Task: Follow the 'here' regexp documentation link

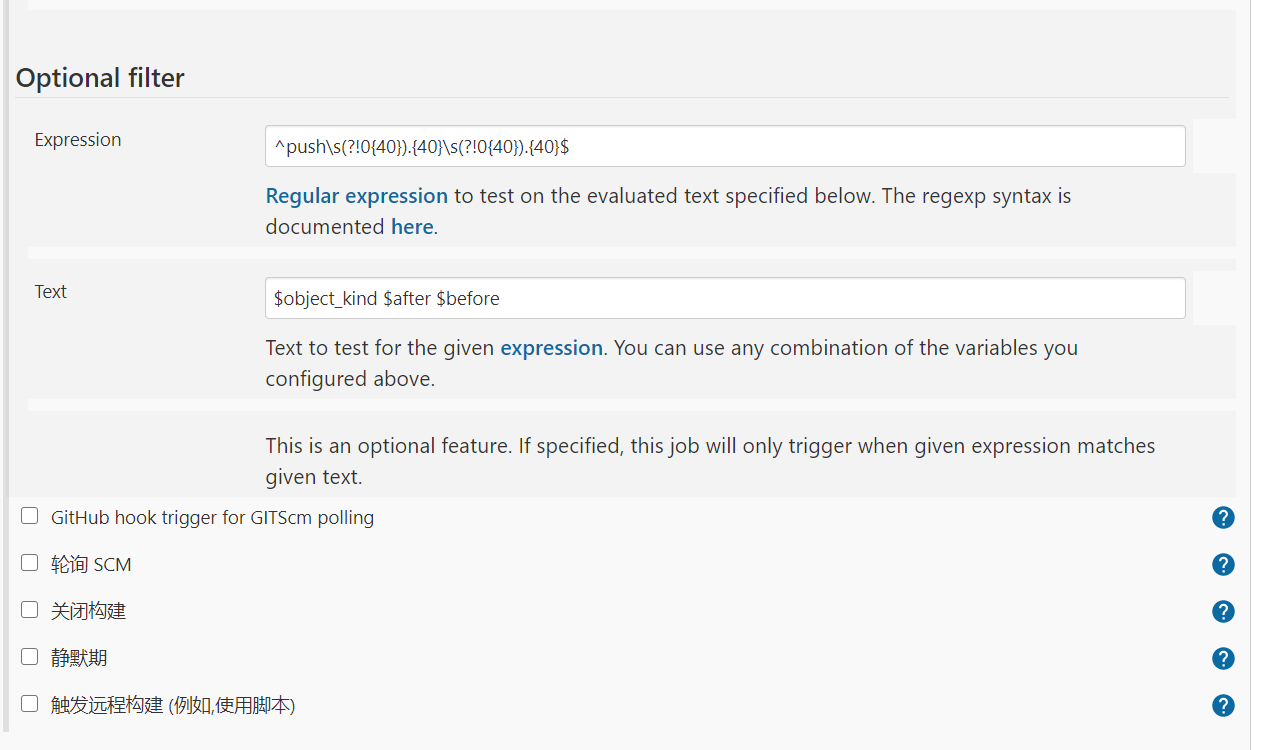Action: pos(412,227)
